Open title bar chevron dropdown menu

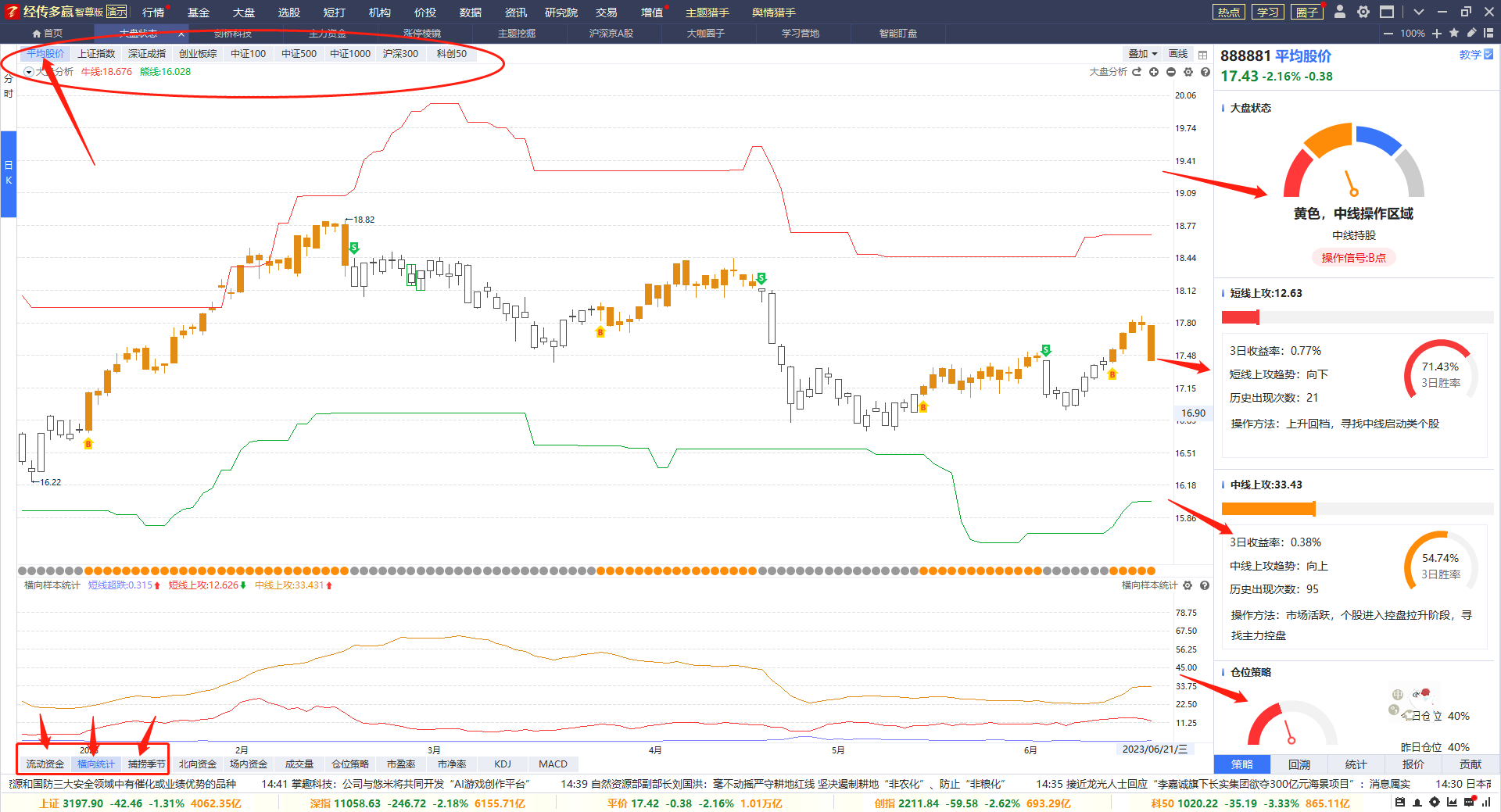pyautogui.click(x=1419, y=12)
